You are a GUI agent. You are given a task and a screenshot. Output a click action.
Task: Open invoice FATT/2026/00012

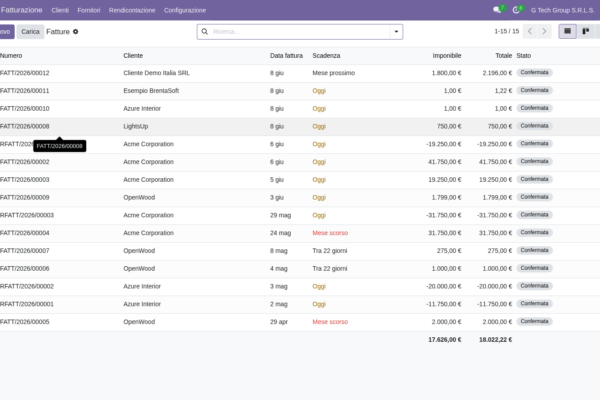pos(25,73)
